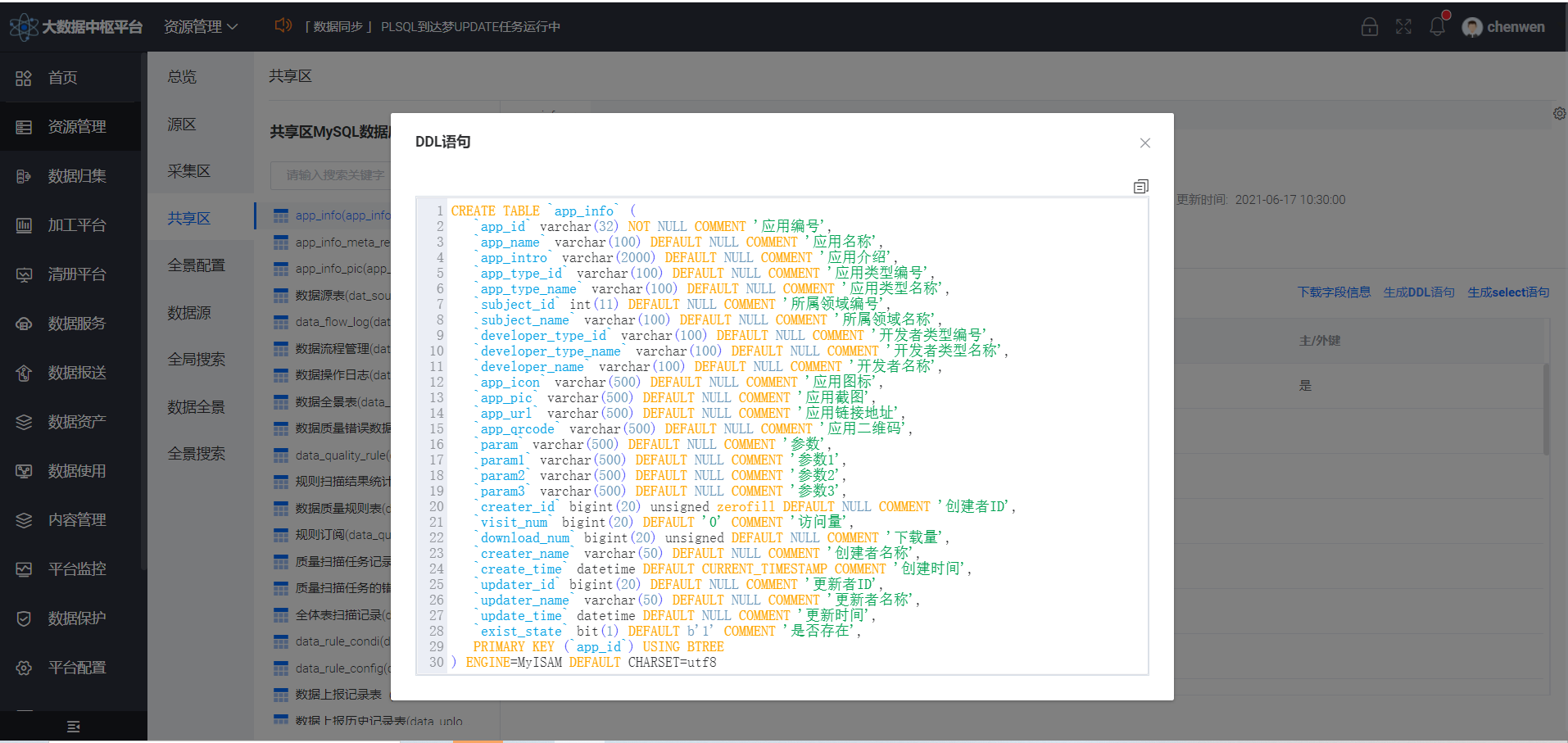
Task: Click the chenwen user avatar
Action: (x=1472, y=27)
